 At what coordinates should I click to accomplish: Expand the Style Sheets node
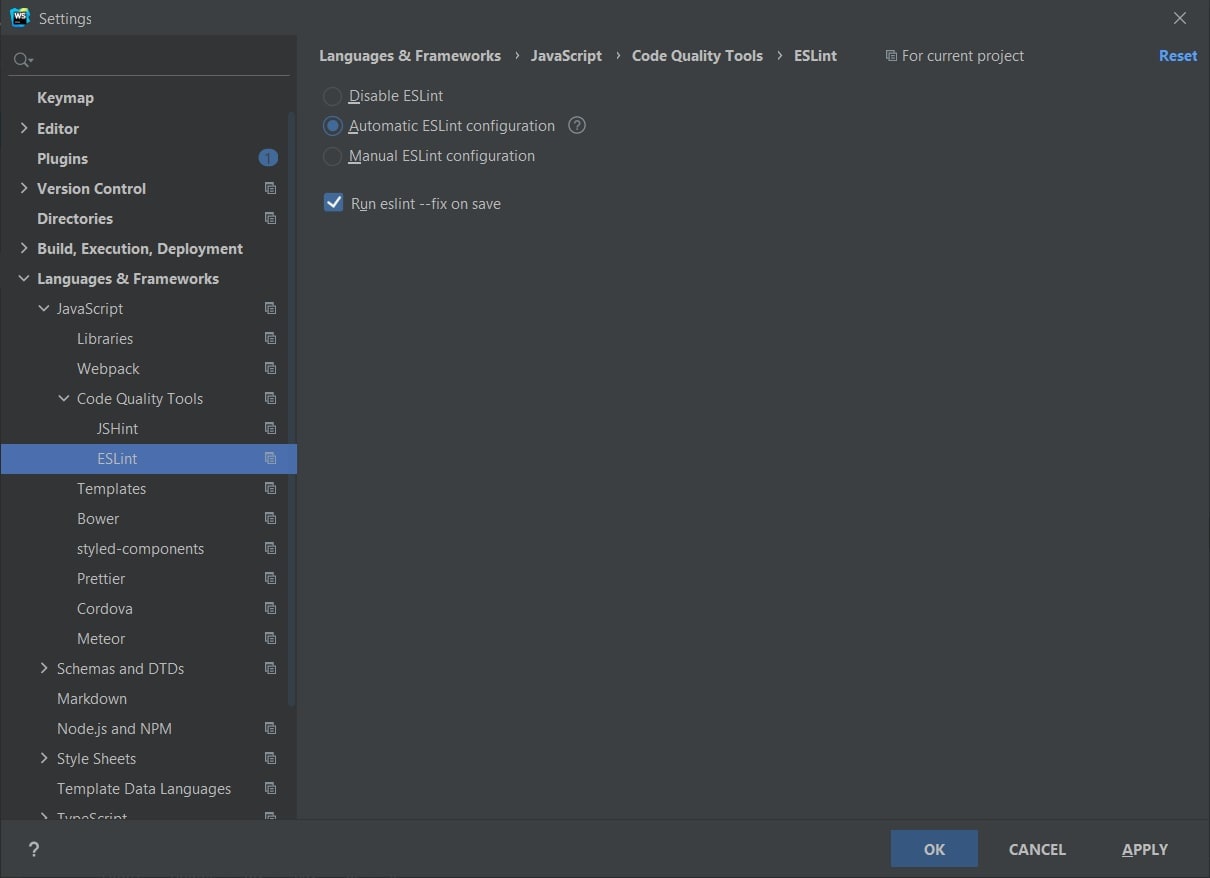[44, 758]
